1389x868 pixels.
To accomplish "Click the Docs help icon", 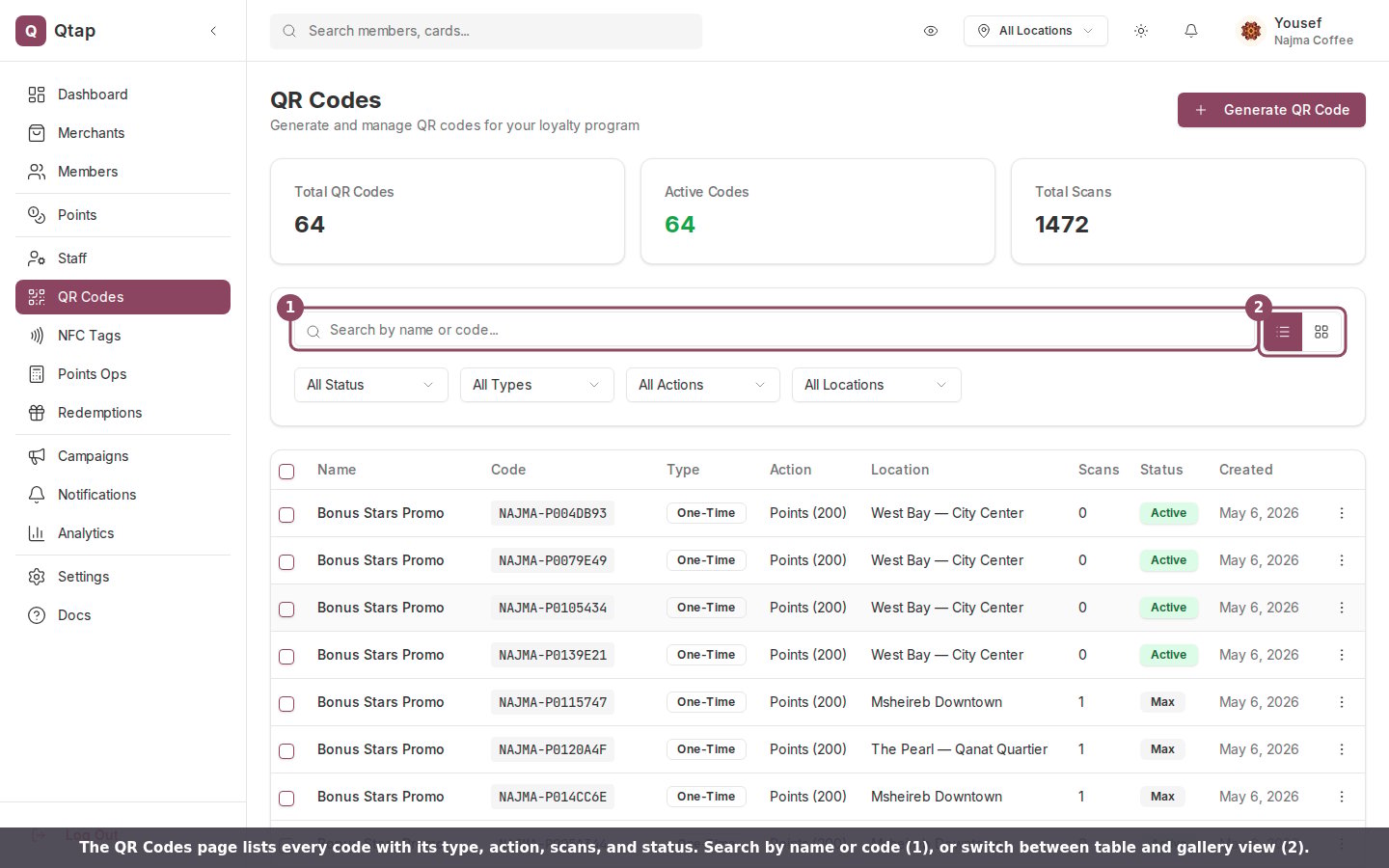I will (37, 615).
